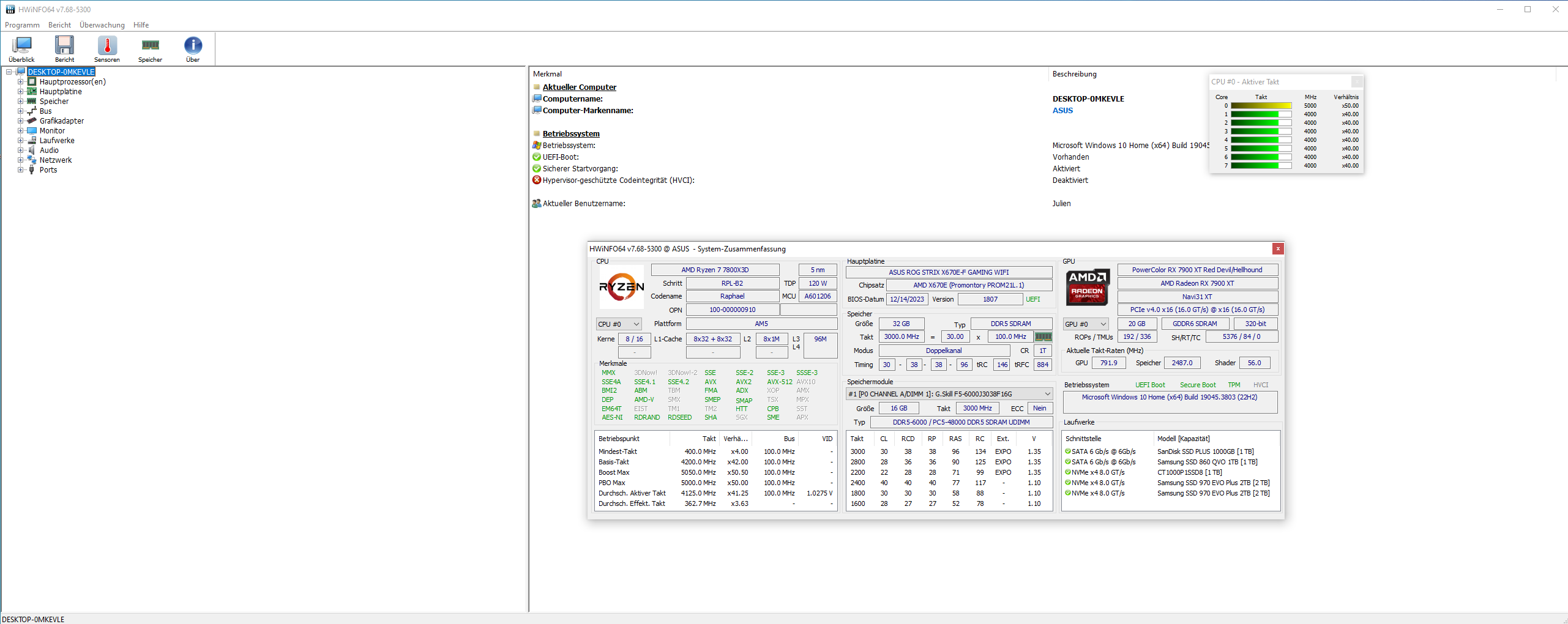The image size is (1568, 624).
Task: Open the GPU #0 selector dropdown
Action: click(x=1086, y=324)
